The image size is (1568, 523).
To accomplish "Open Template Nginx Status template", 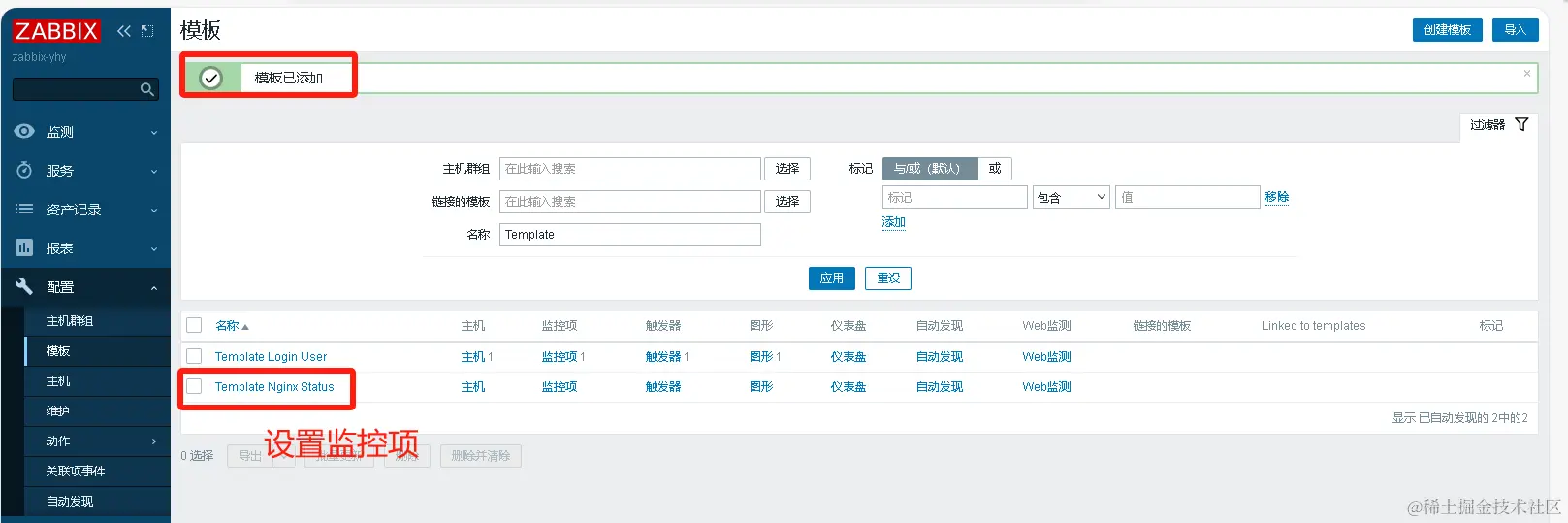I will tap(274, 387).
